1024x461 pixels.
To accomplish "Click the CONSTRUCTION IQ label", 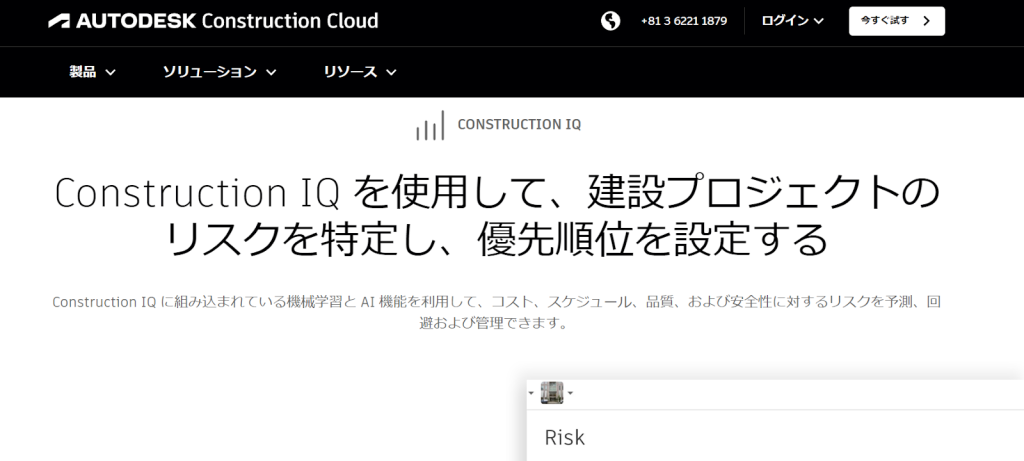I will pyautogui.click(x=519, y=125).
